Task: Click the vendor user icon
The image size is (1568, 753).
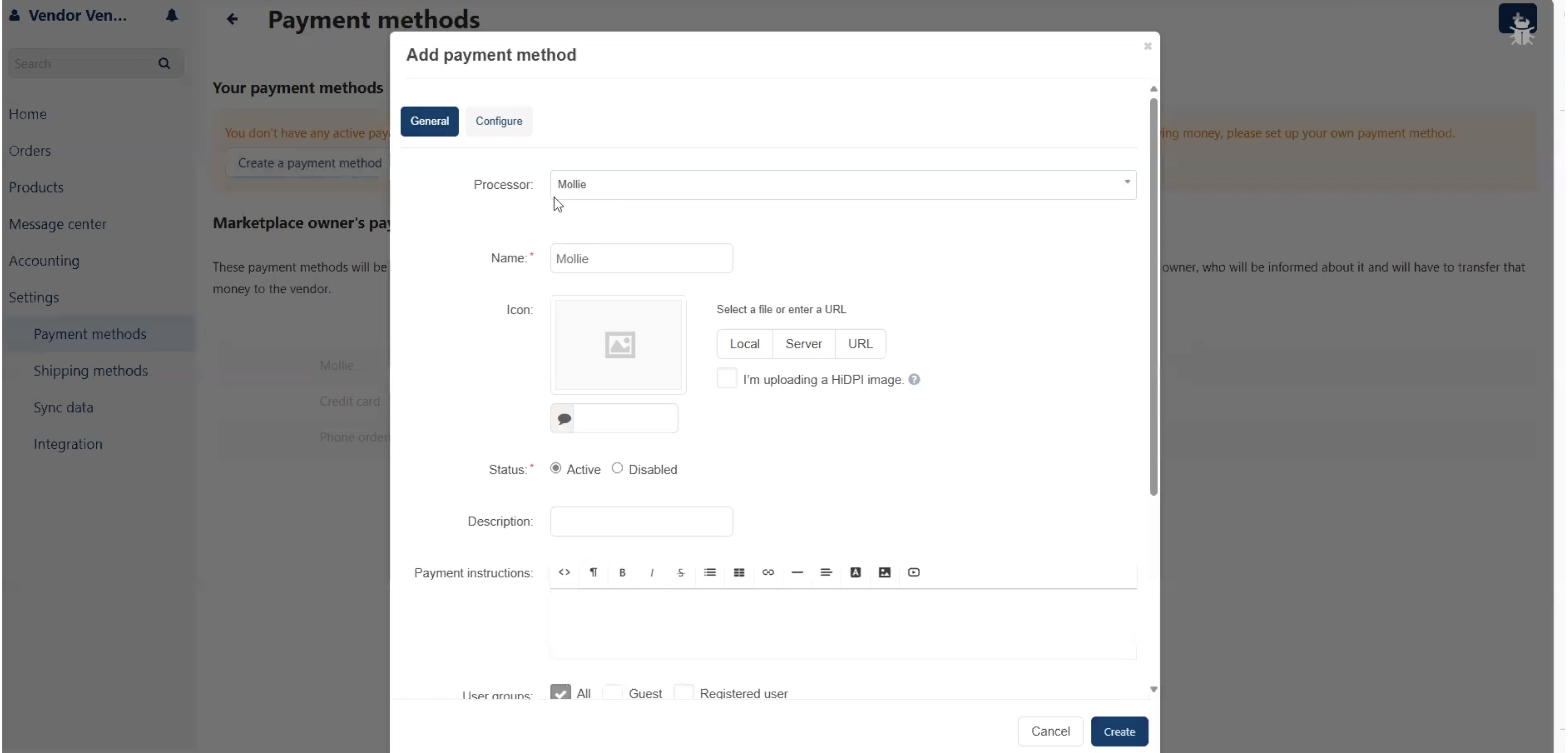Action: coord(14,15)
